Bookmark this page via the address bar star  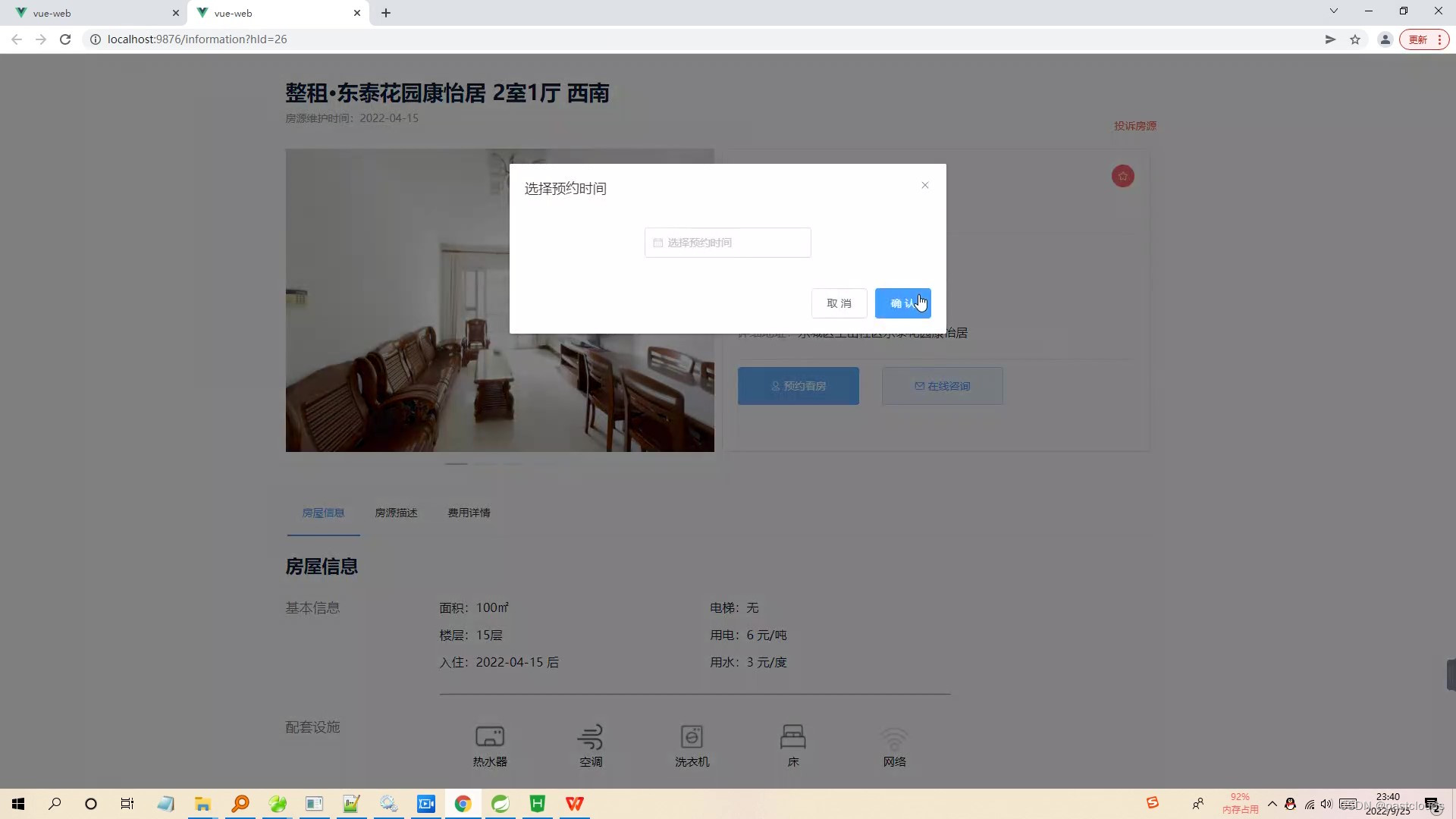tap(1355, 39)
